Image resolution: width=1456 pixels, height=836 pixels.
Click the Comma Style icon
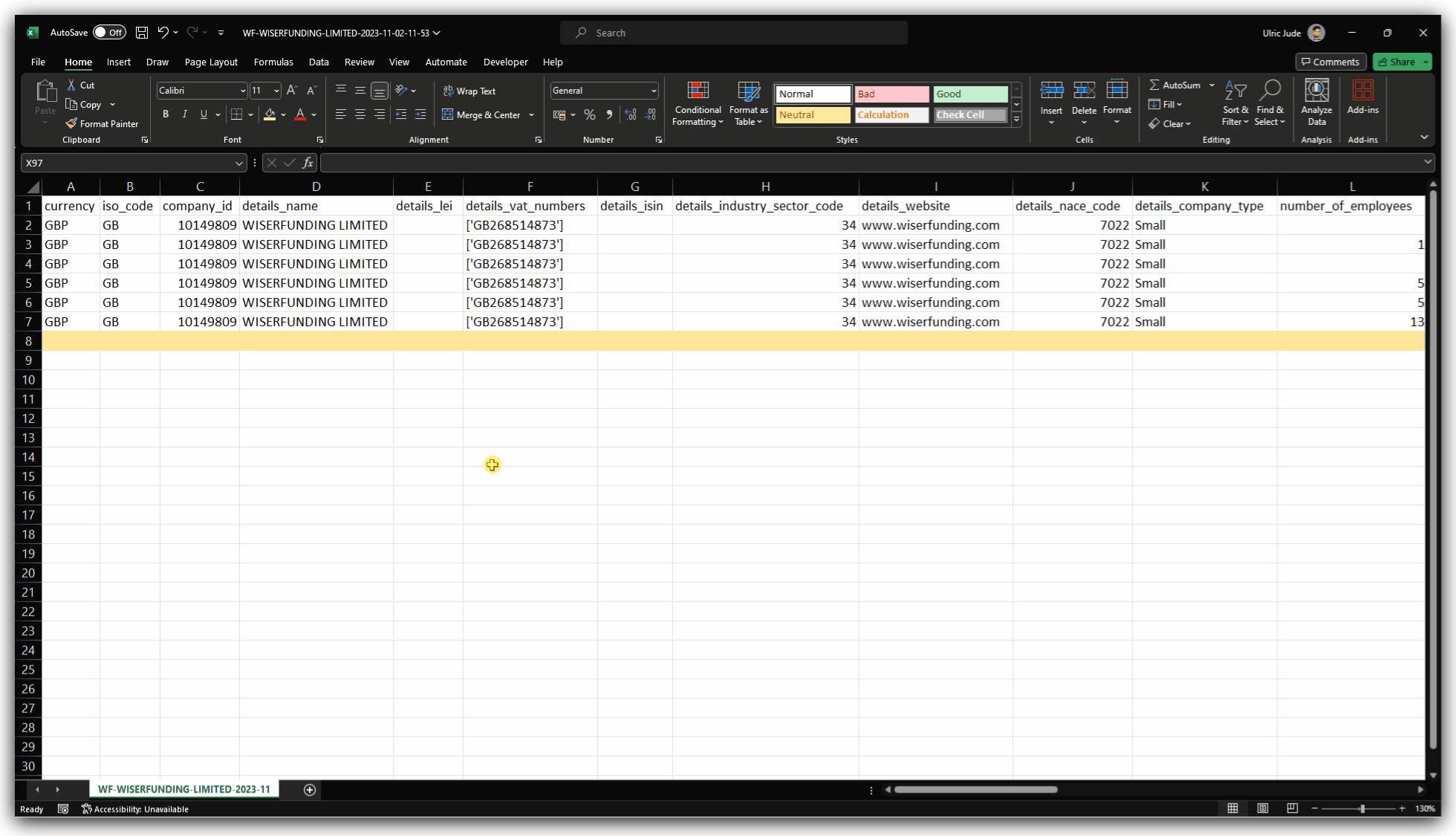click(x=609, y=114)
